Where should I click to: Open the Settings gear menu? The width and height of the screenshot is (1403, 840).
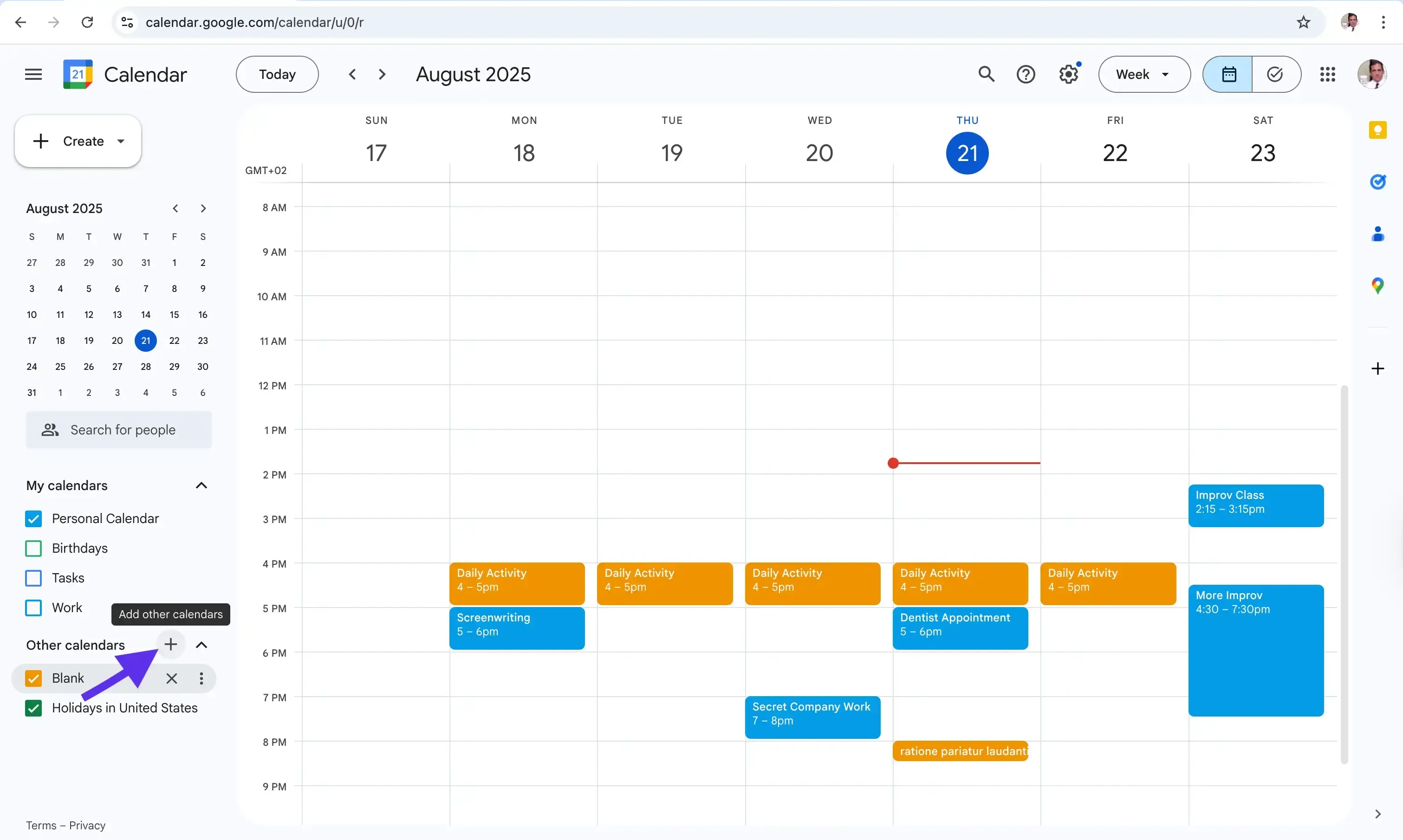[1068, 74]
